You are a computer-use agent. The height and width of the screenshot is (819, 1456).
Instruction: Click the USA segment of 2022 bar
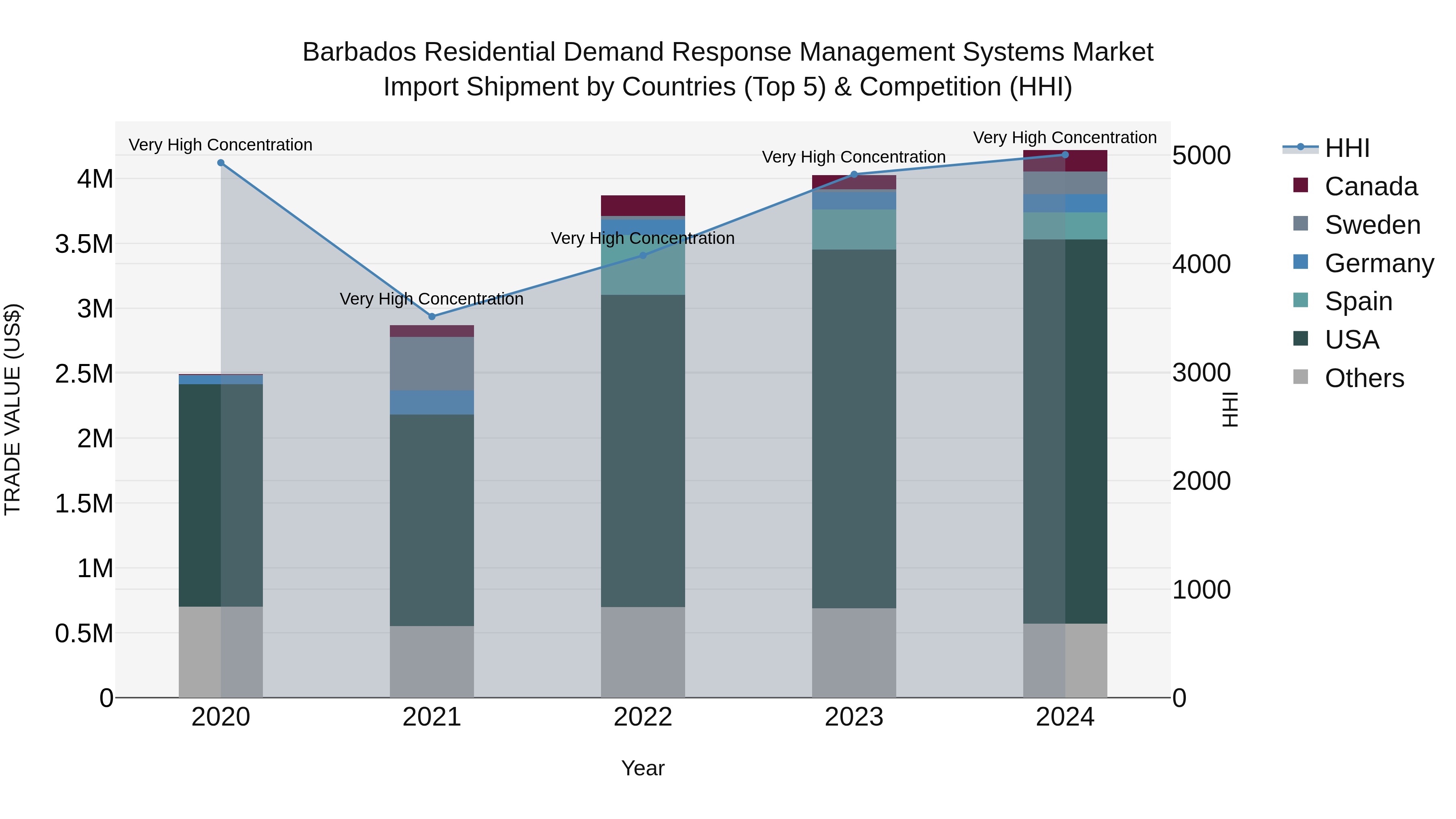643,451
